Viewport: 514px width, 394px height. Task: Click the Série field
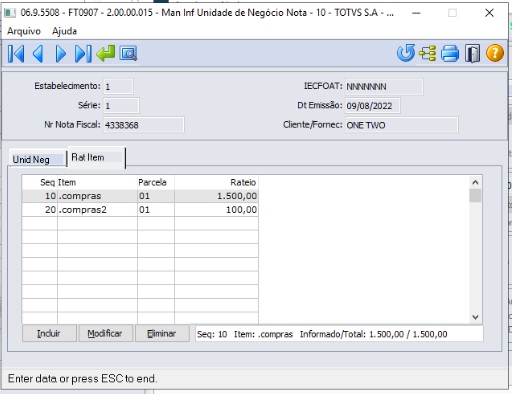coord(121,106)
